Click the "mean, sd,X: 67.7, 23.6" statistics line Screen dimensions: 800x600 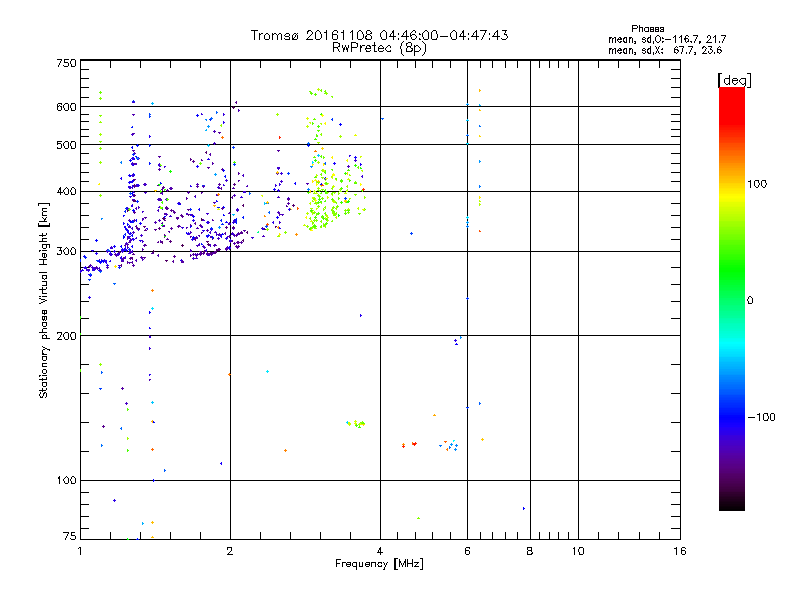[x=665, y=50]
